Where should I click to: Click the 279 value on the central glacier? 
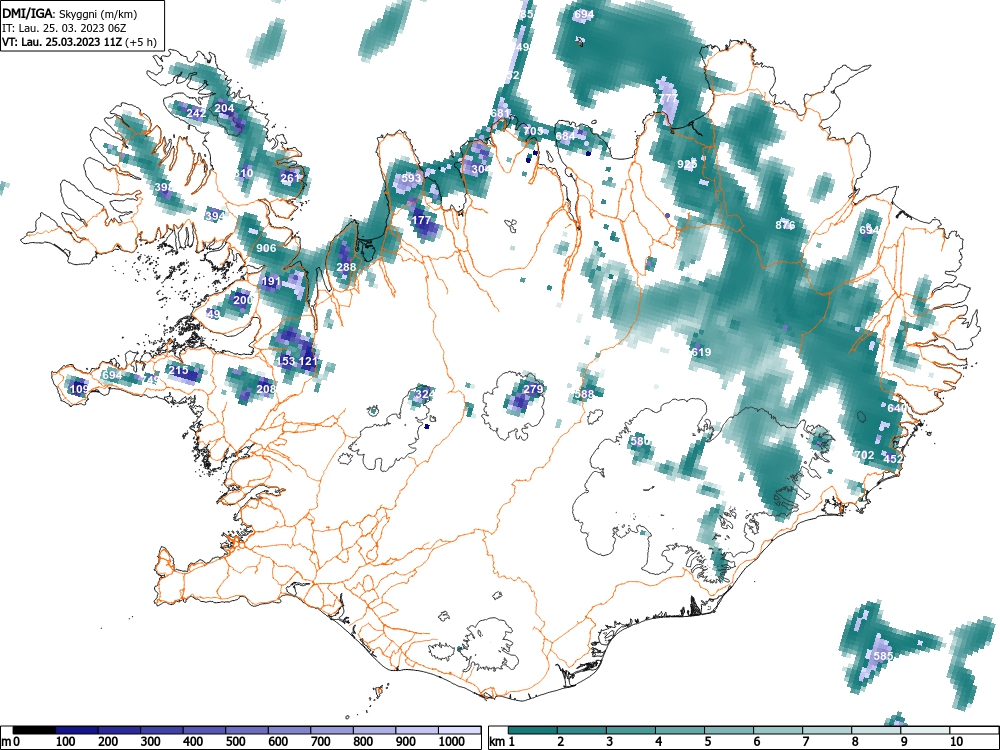(x=533, y=389)
